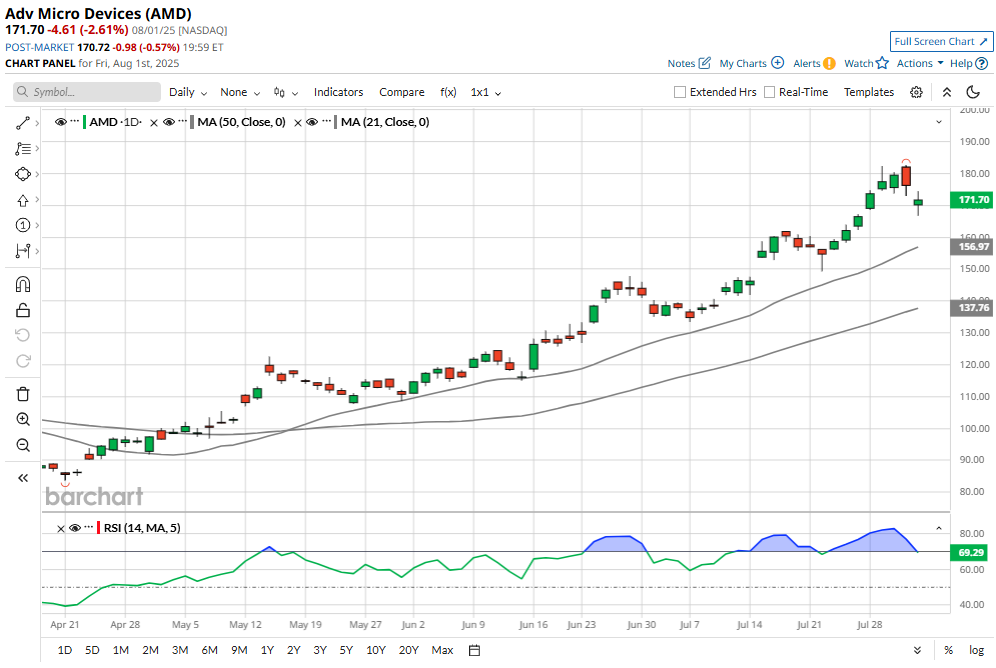996x668 pixels.
Task: Zoom out on the chart
Action: pos(23,445)
